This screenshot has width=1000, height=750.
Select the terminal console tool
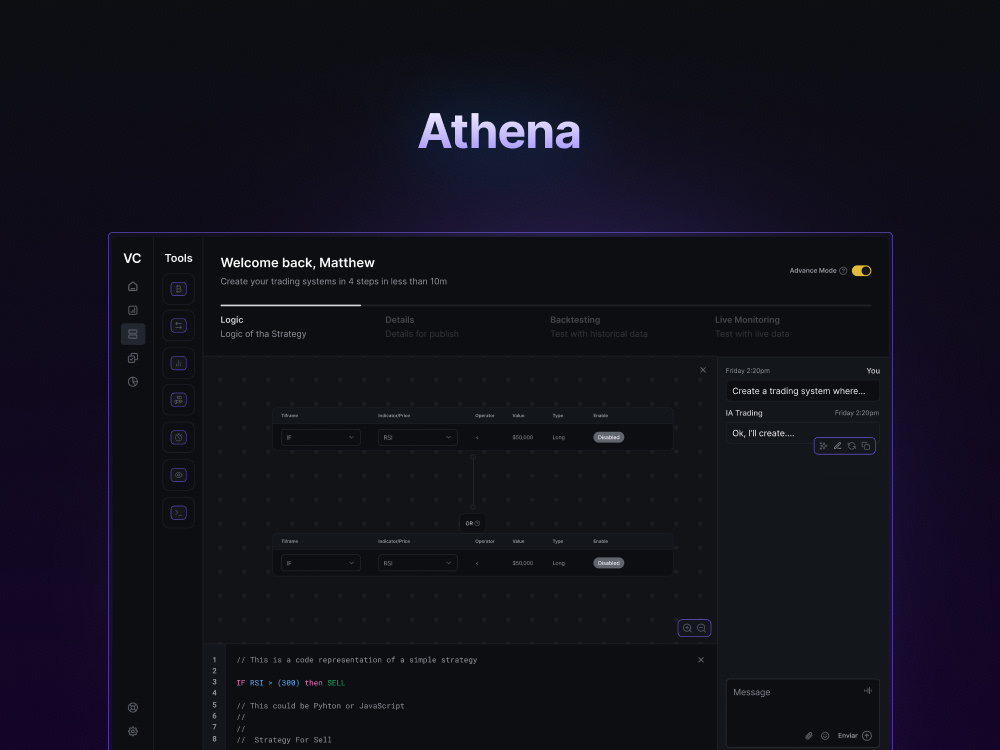point(179,513)
